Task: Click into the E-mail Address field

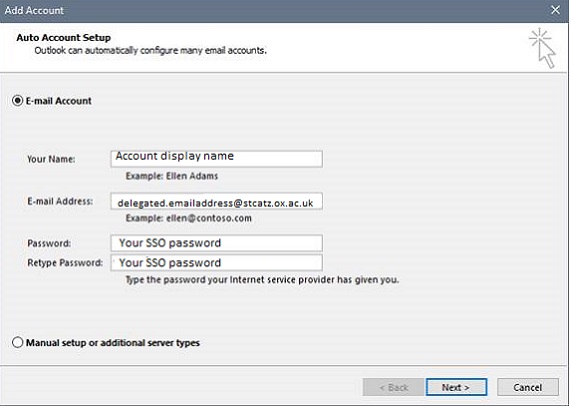Action: pos(216,201)
